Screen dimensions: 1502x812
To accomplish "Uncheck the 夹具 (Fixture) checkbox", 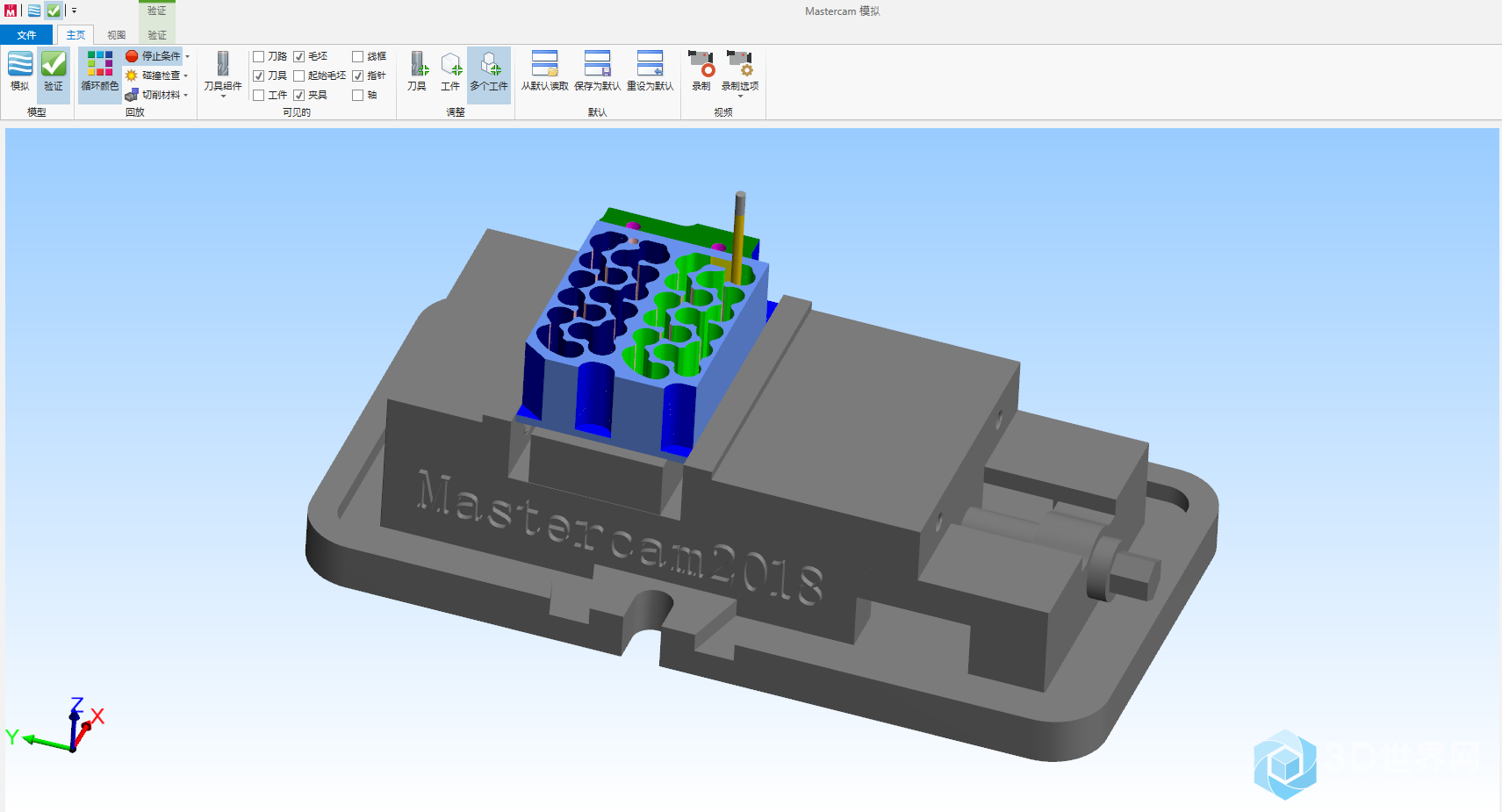I will pos(299,95).
